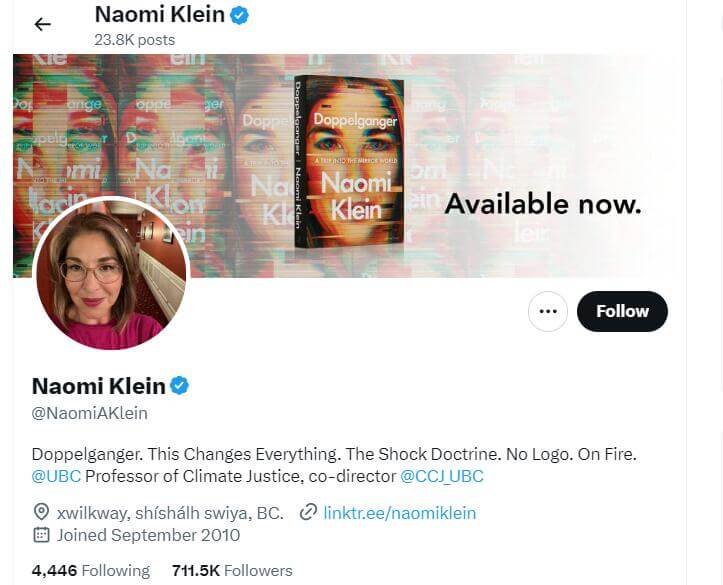Click the verified badge beside the profile name
The height and width of the screenshot is (585, 723).
(x=179, y=386)
